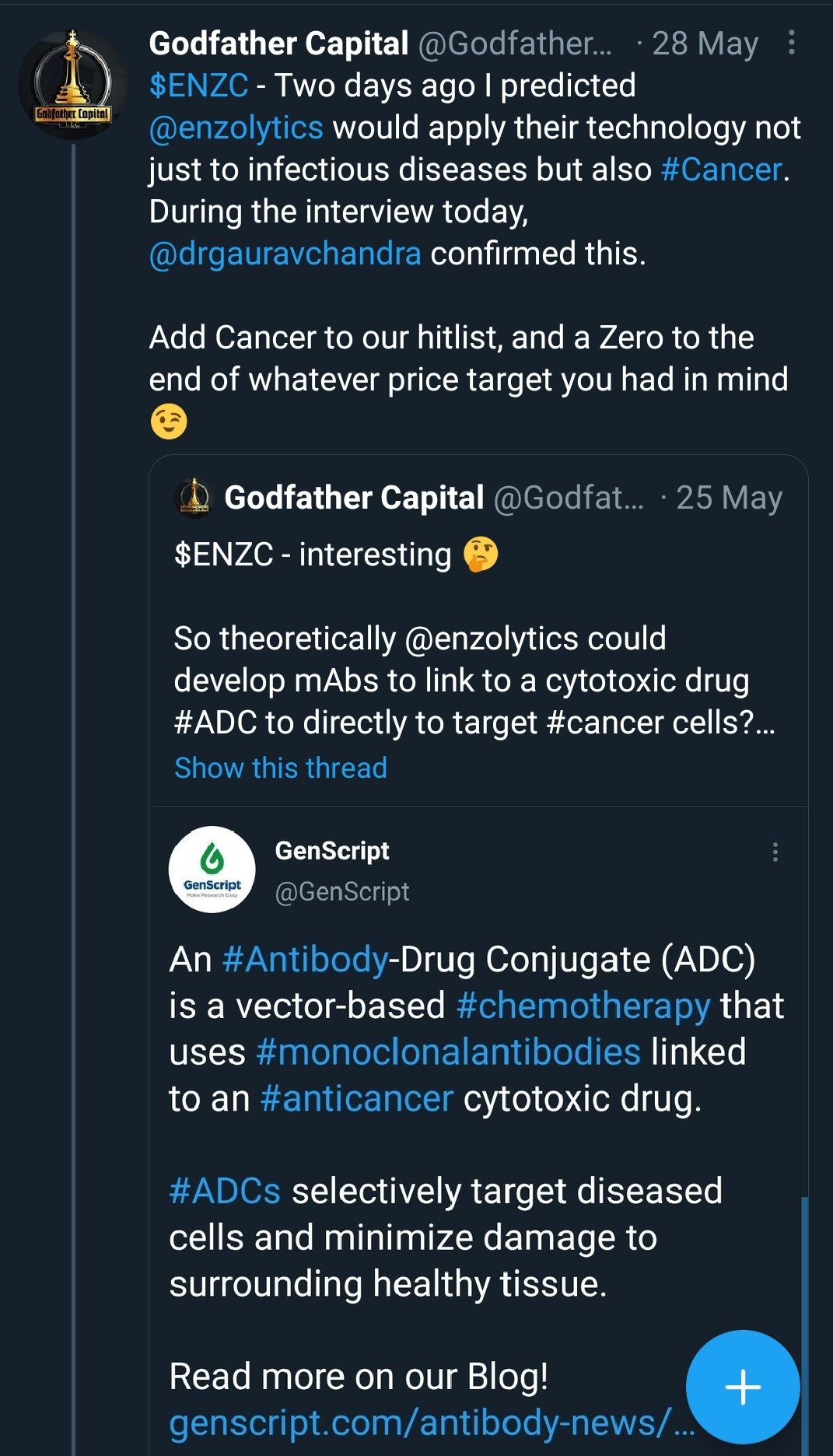Tap the #monoclonalantibodies hashtag

448,1052
